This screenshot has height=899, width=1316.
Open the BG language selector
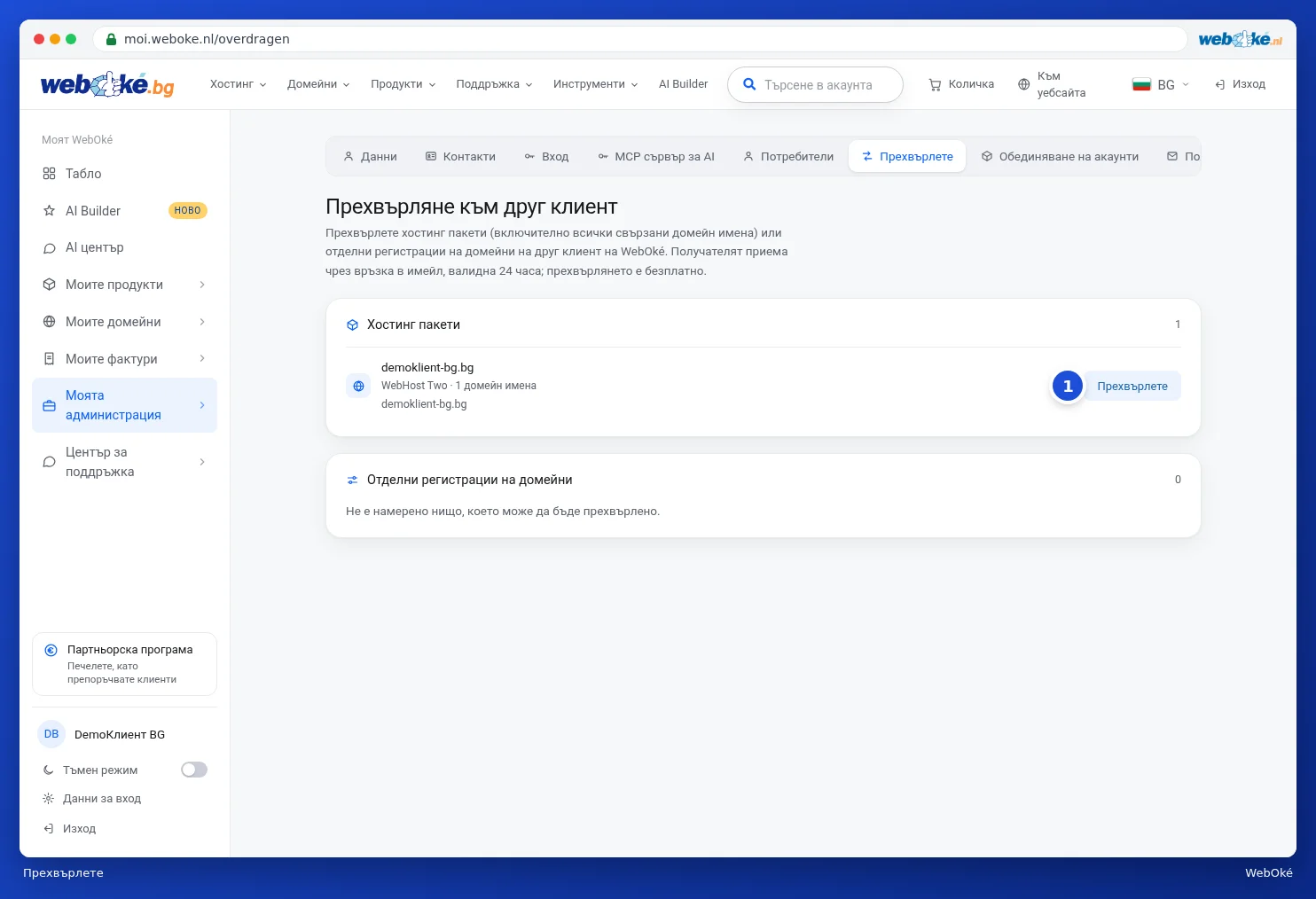1161,84
